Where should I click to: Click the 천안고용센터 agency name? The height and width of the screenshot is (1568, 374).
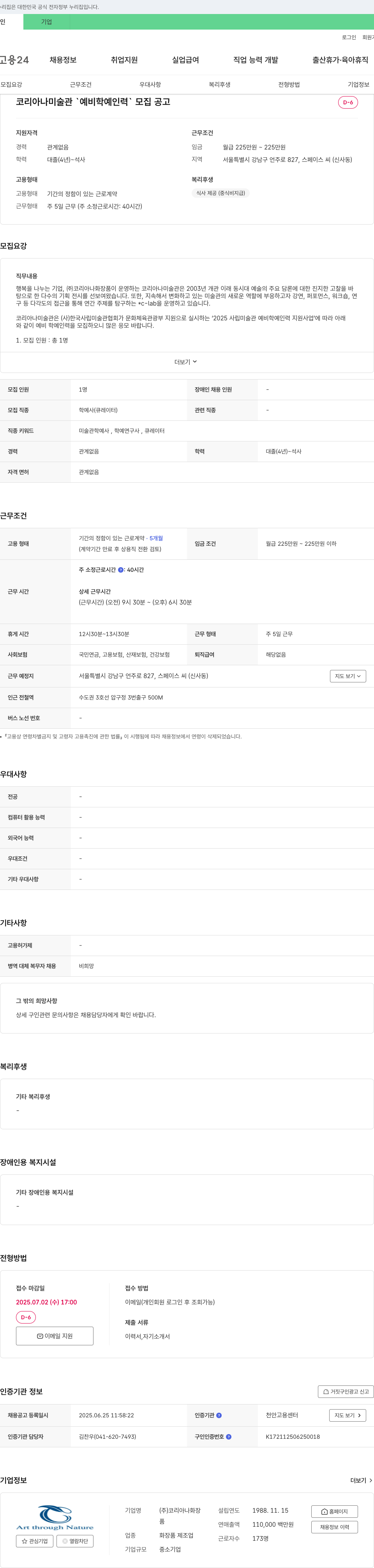pyautogui.click(x=281, y=1415)
